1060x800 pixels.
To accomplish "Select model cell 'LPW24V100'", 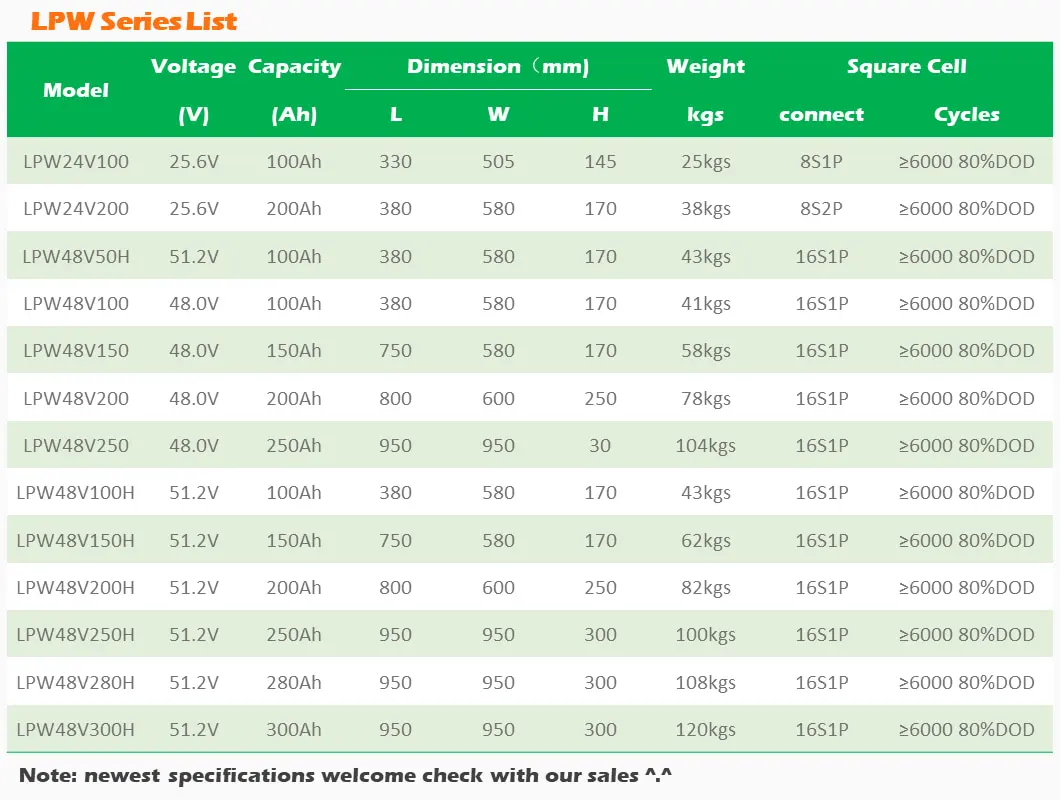I will (76, 162).
